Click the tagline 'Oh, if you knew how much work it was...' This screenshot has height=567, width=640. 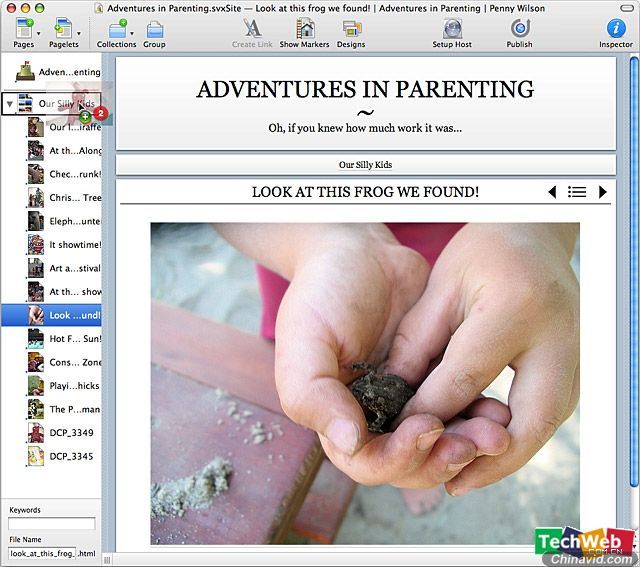coord(365,128)
